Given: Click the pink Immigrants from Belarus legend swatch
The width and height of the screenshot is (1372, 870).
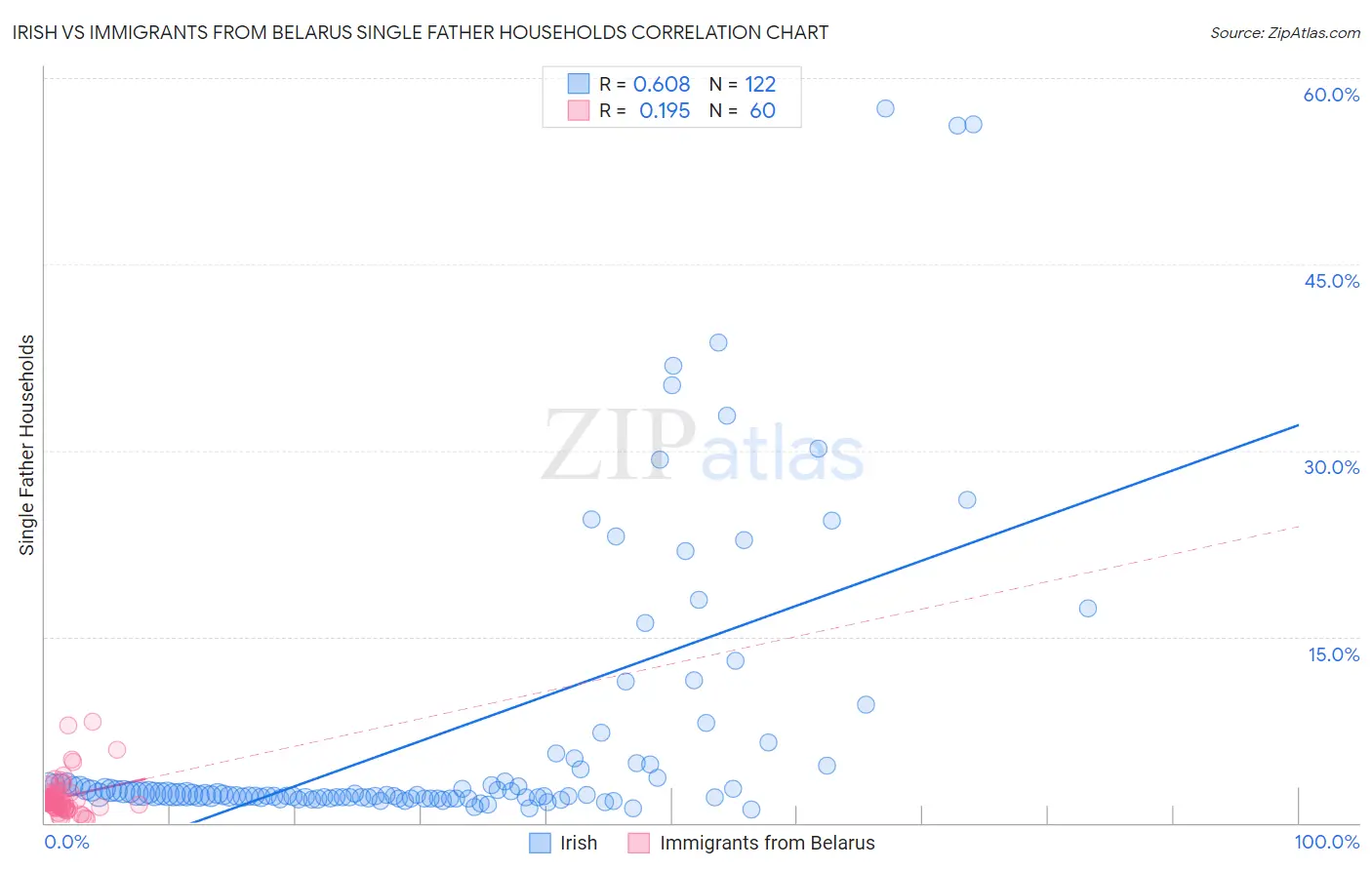Looking at the screenshot, I should 639,843.
